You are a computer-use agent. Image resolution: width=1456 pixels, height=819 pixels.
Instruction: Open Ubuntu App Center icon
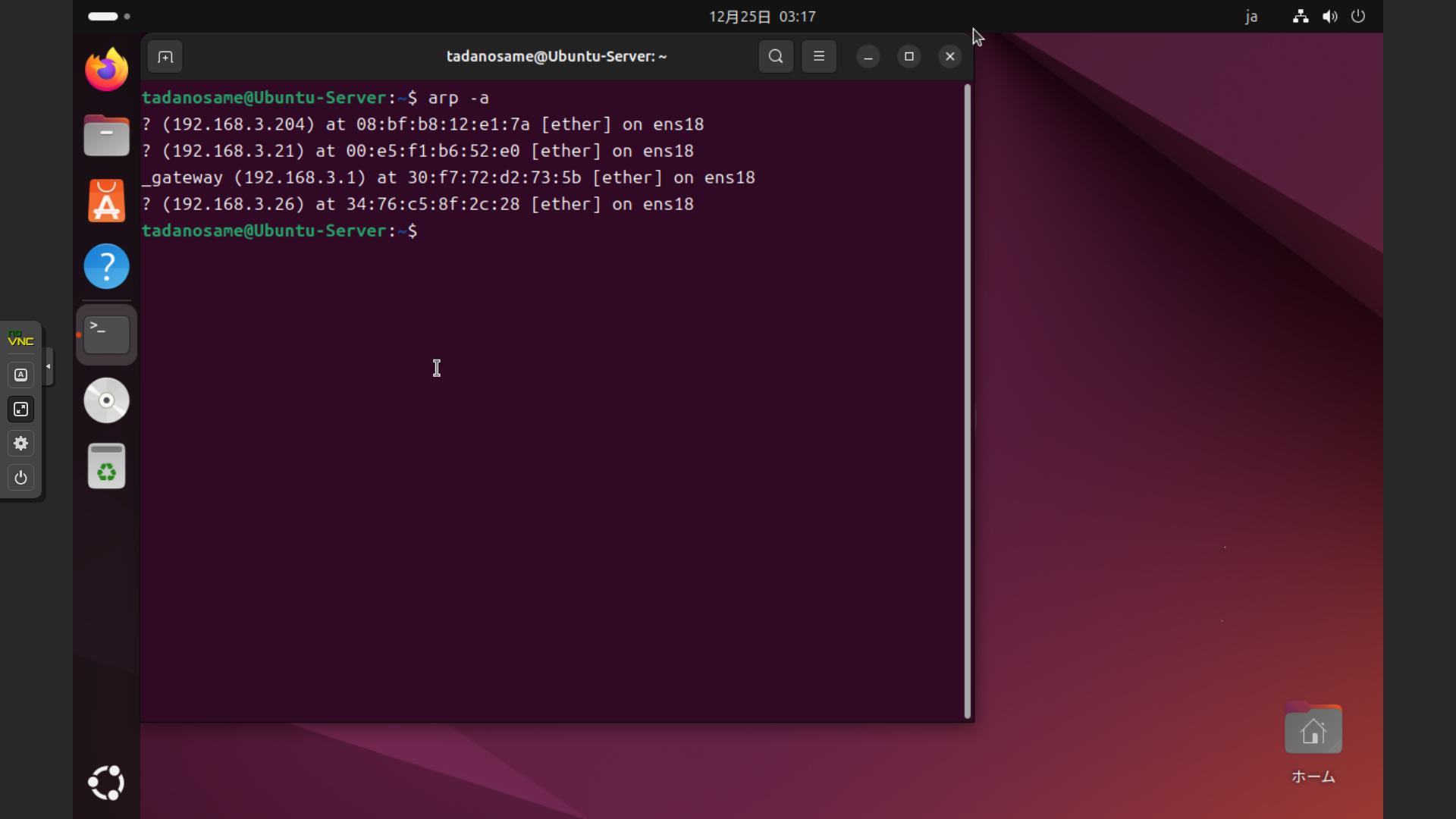tap(106, 201)
